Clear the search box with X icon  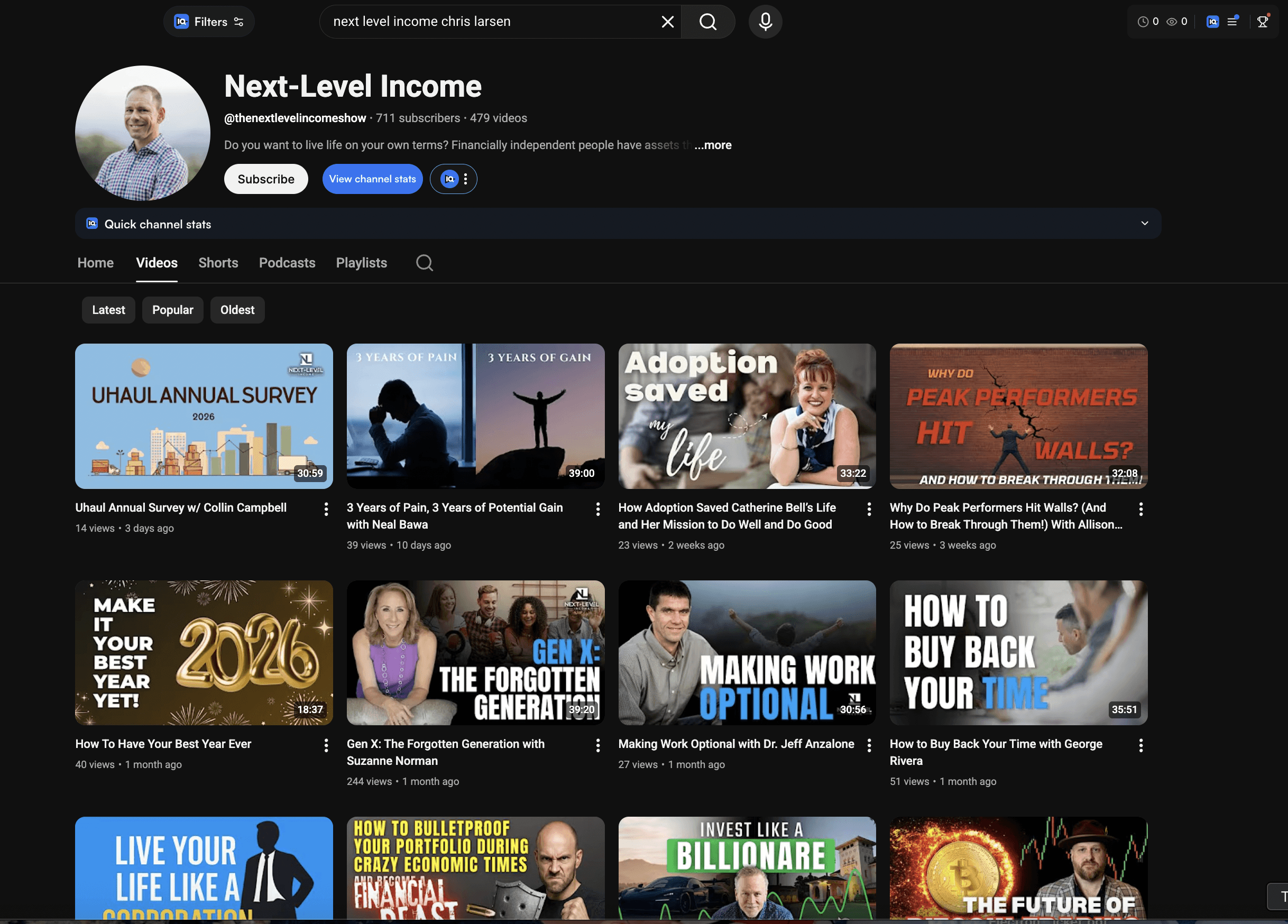click(667, 22)
